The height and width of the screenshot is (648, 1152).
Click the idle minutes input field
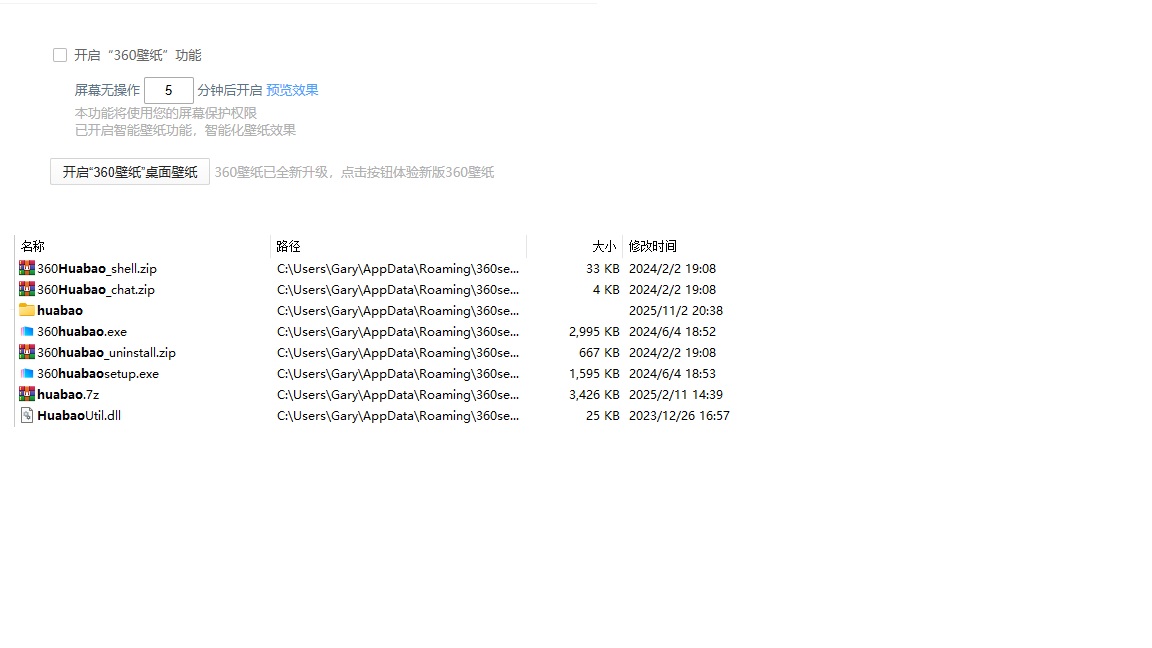pos(168,90)
